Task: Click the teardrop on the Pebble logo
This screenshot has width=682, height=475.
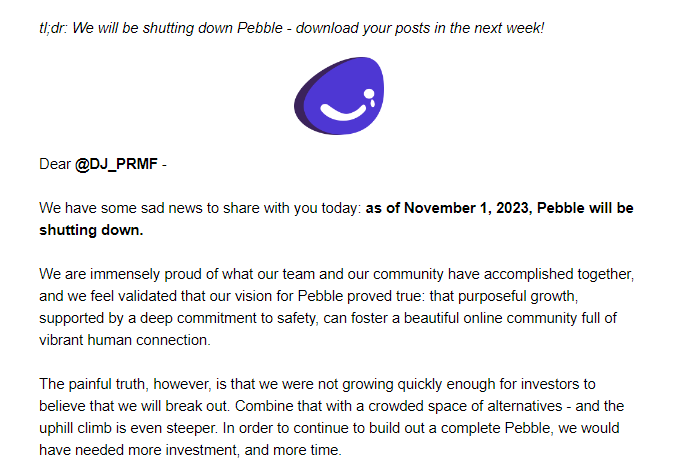Action: (372, 103)
